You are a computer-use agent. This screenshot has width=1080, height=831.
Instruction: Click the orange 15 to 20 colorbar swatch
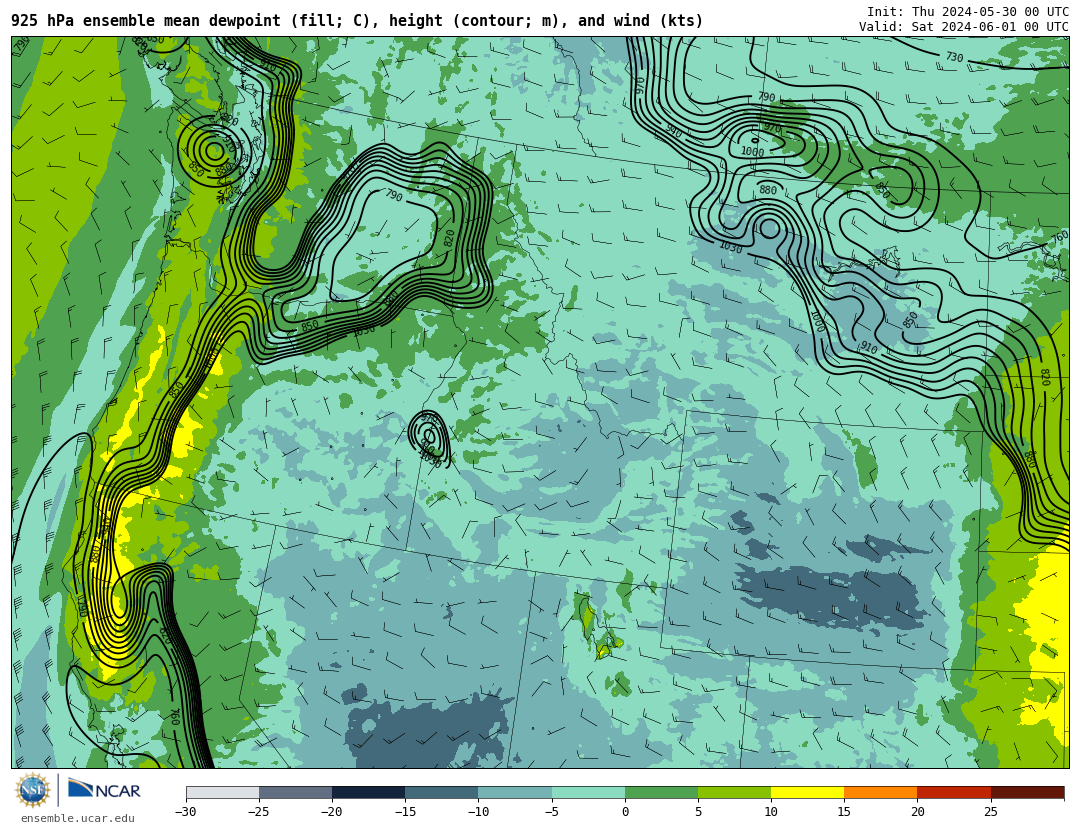(x=881, y=792)
